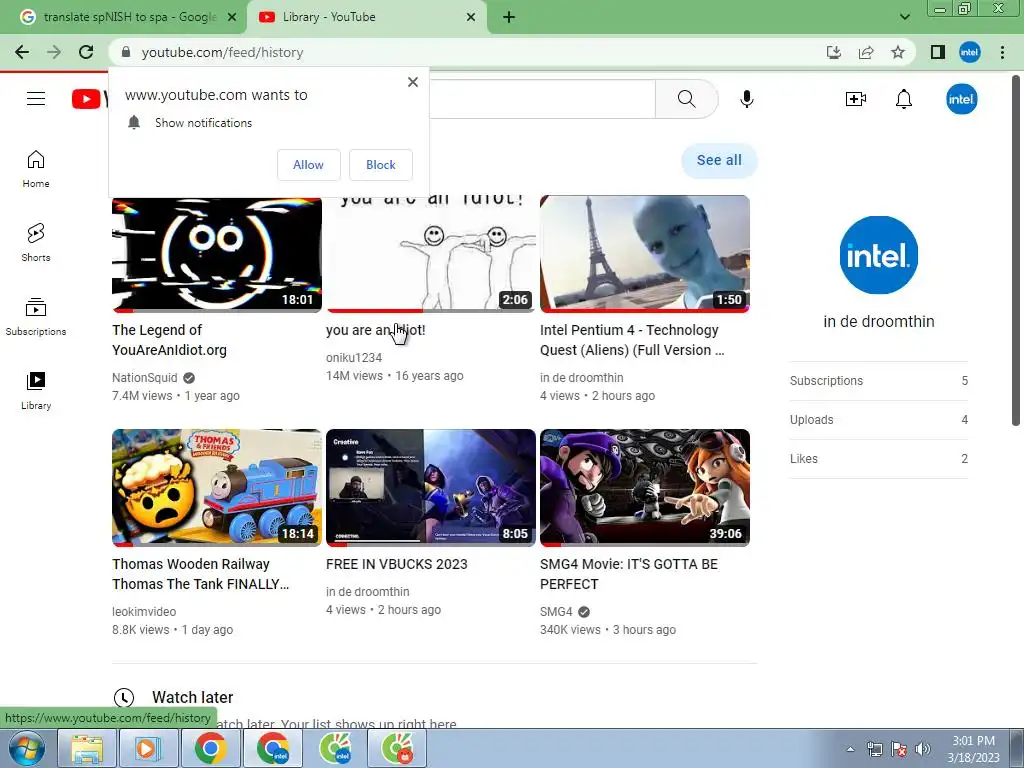Open Shorts from the sidebar
This screenshot has width=1024, height=768.
coord(36,242)
